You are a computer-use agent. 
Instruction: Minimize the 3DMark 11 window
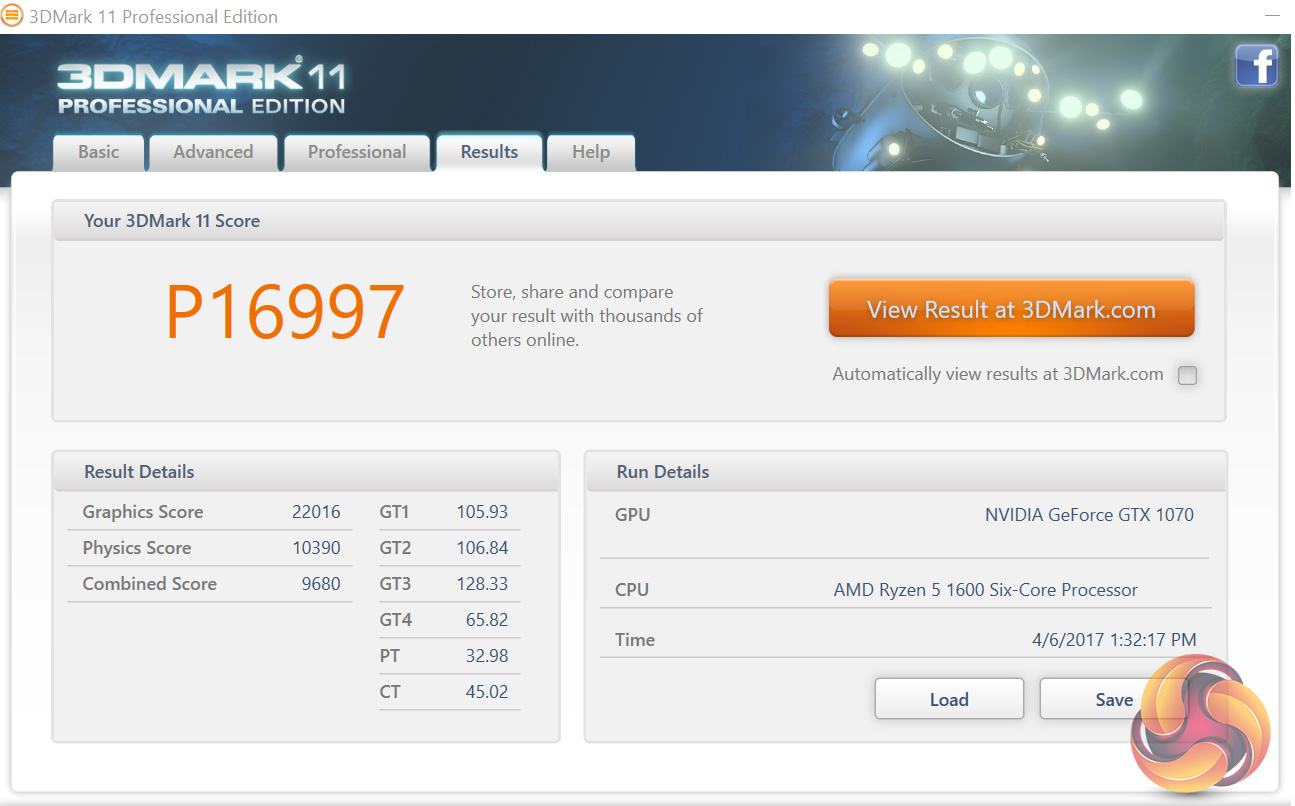coord(1273,16)
